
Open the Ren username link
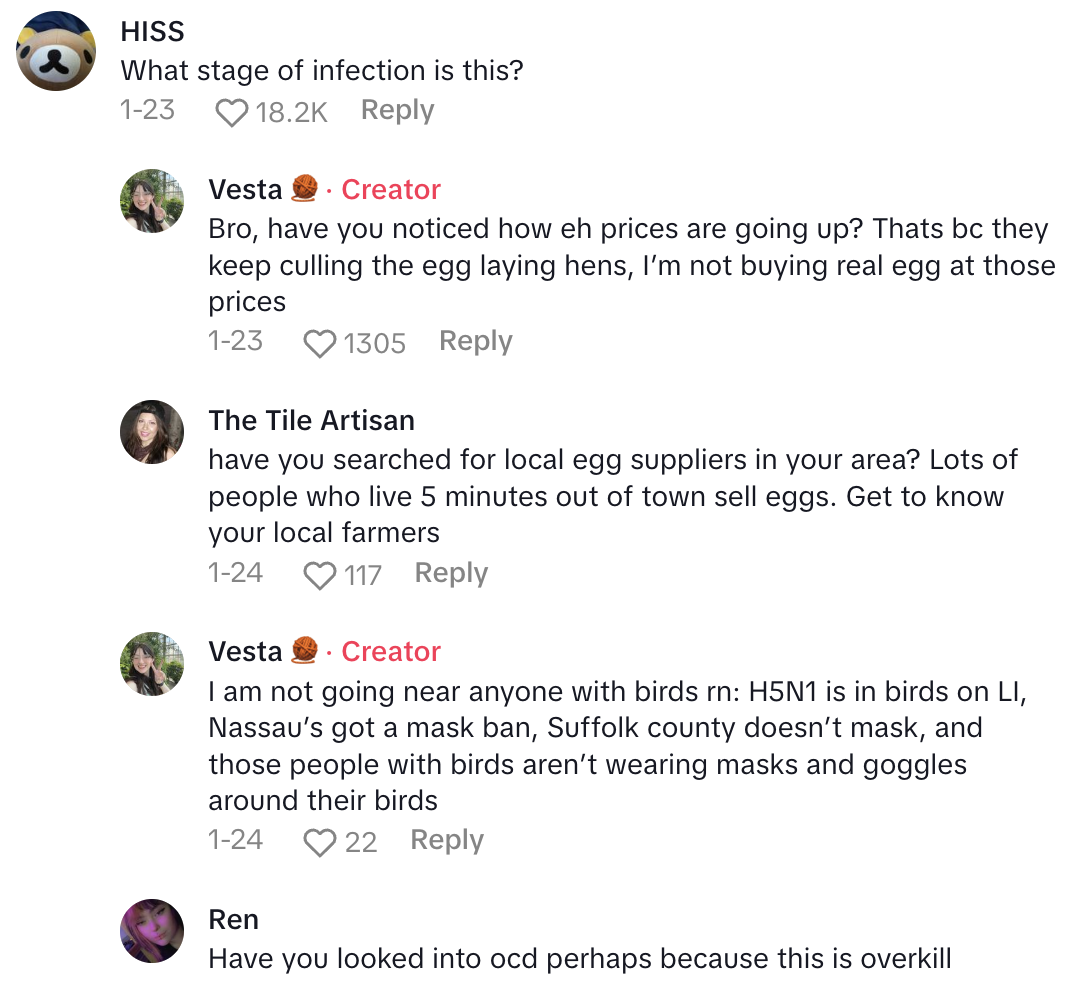233,919
